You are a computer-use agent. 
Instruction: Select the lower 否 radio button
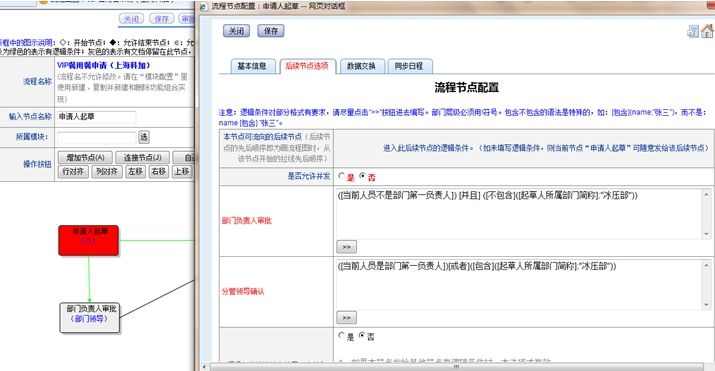pyautogui.click(x=362, y=336)
